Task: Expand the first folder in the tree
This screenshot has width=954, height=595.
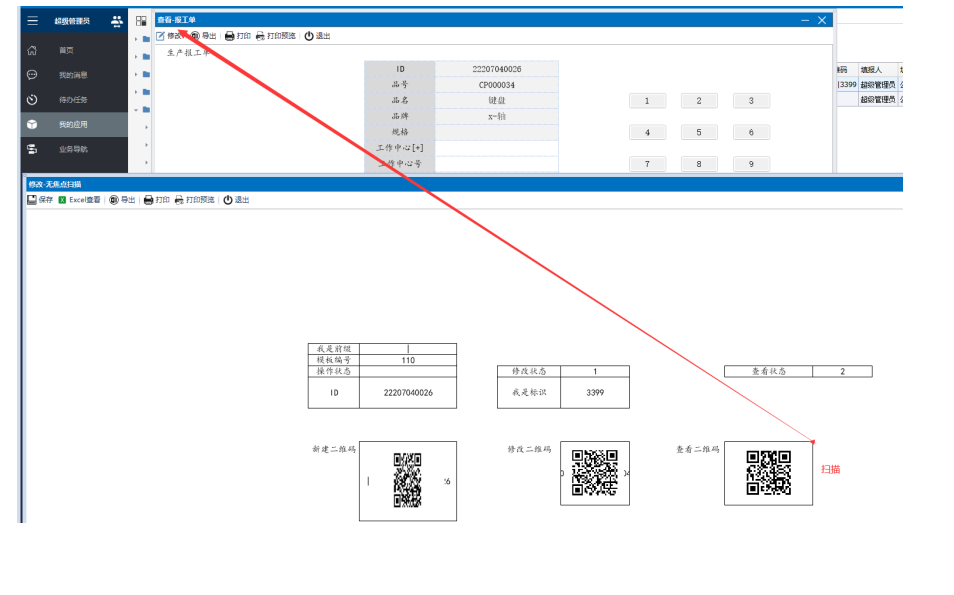Action: click(x=136, y=39)
